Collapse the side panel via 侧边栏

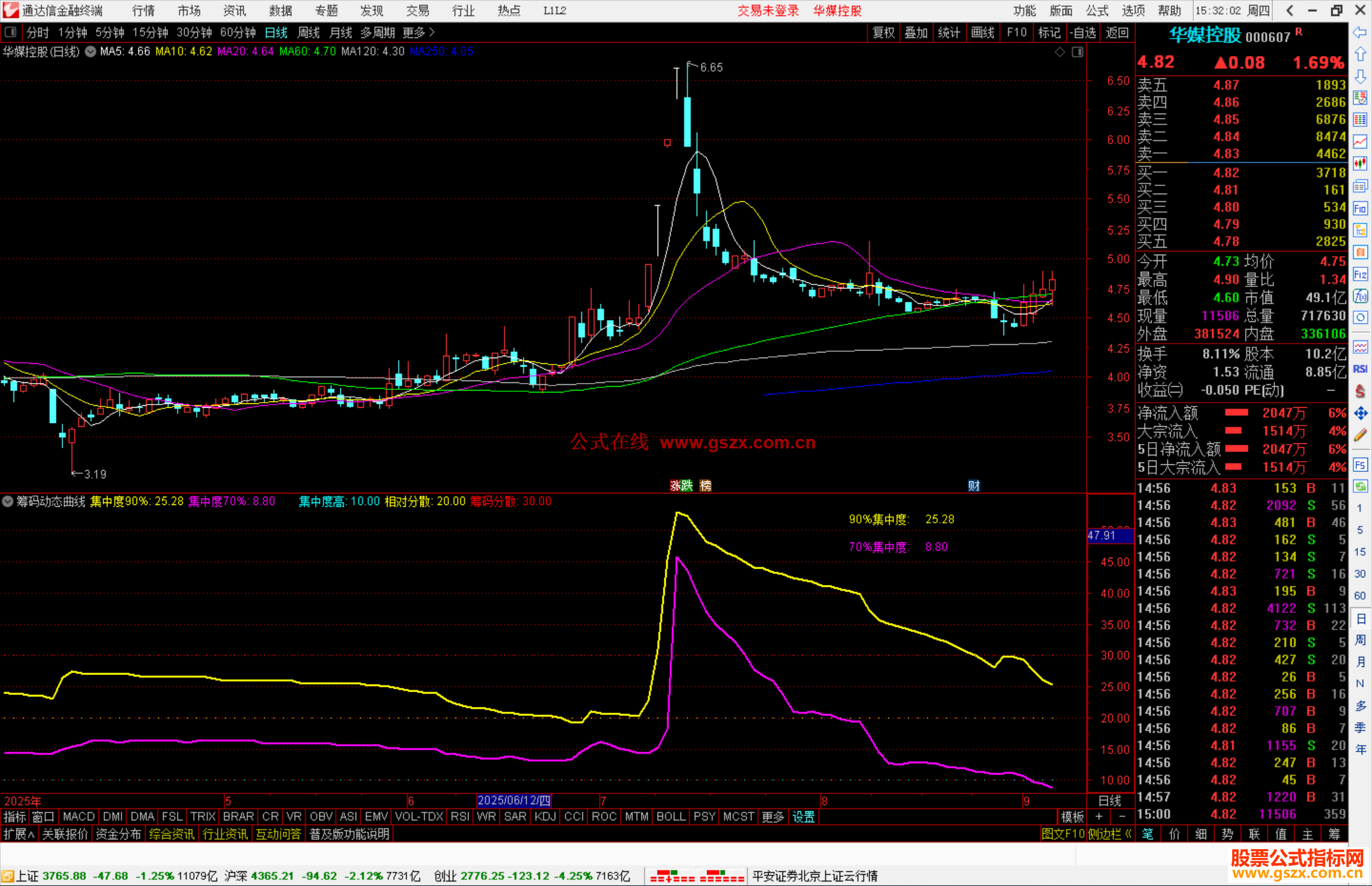tap(1109, 834)
